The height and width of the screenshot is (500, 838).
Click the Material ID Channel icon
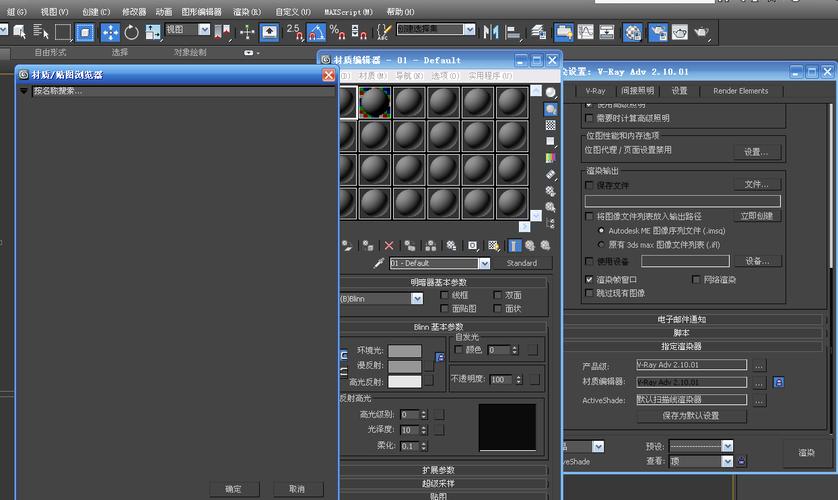[472, 246]
